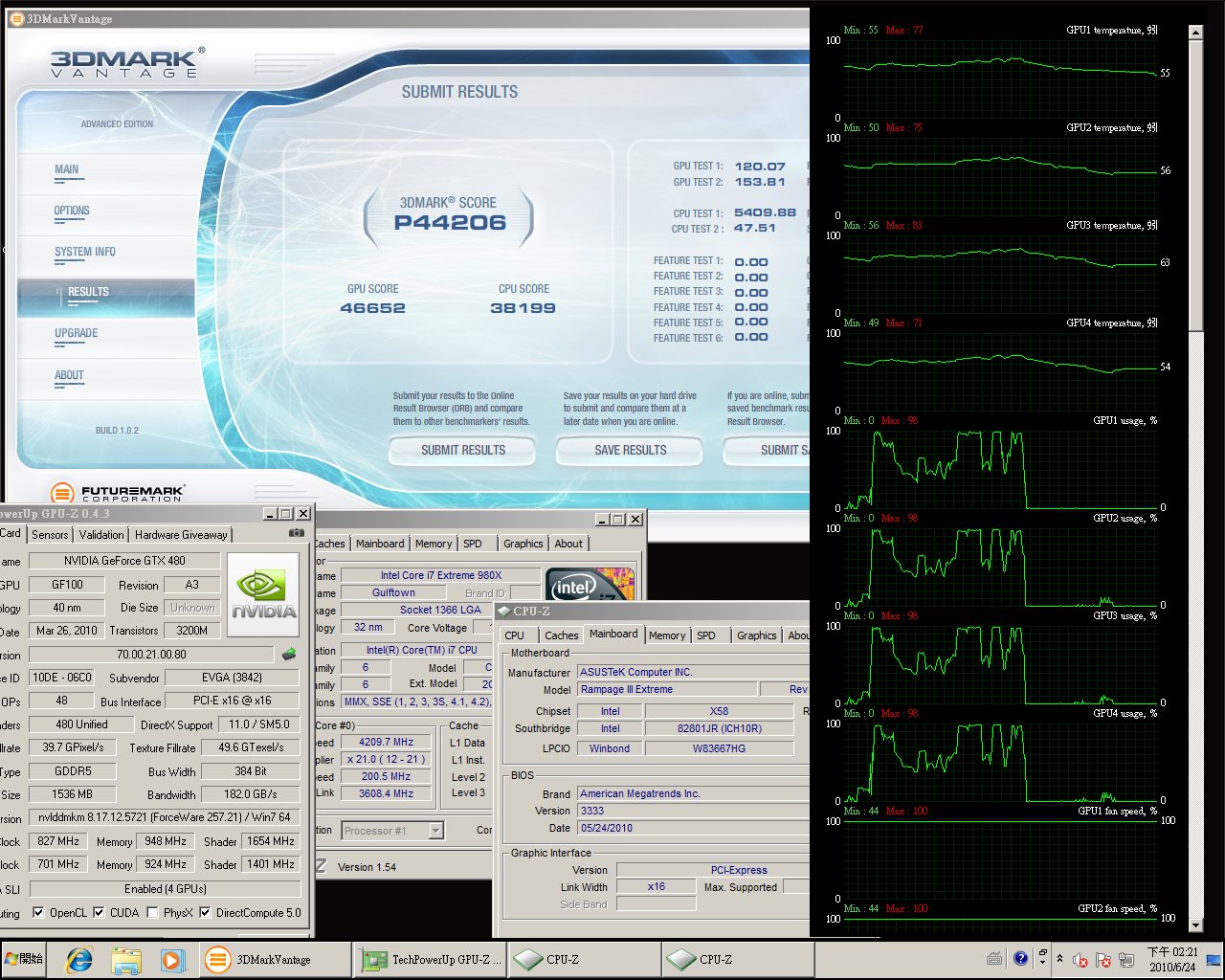
Task: Open the Caches tab in the front CPU-Z window
Action: [561, 635]
